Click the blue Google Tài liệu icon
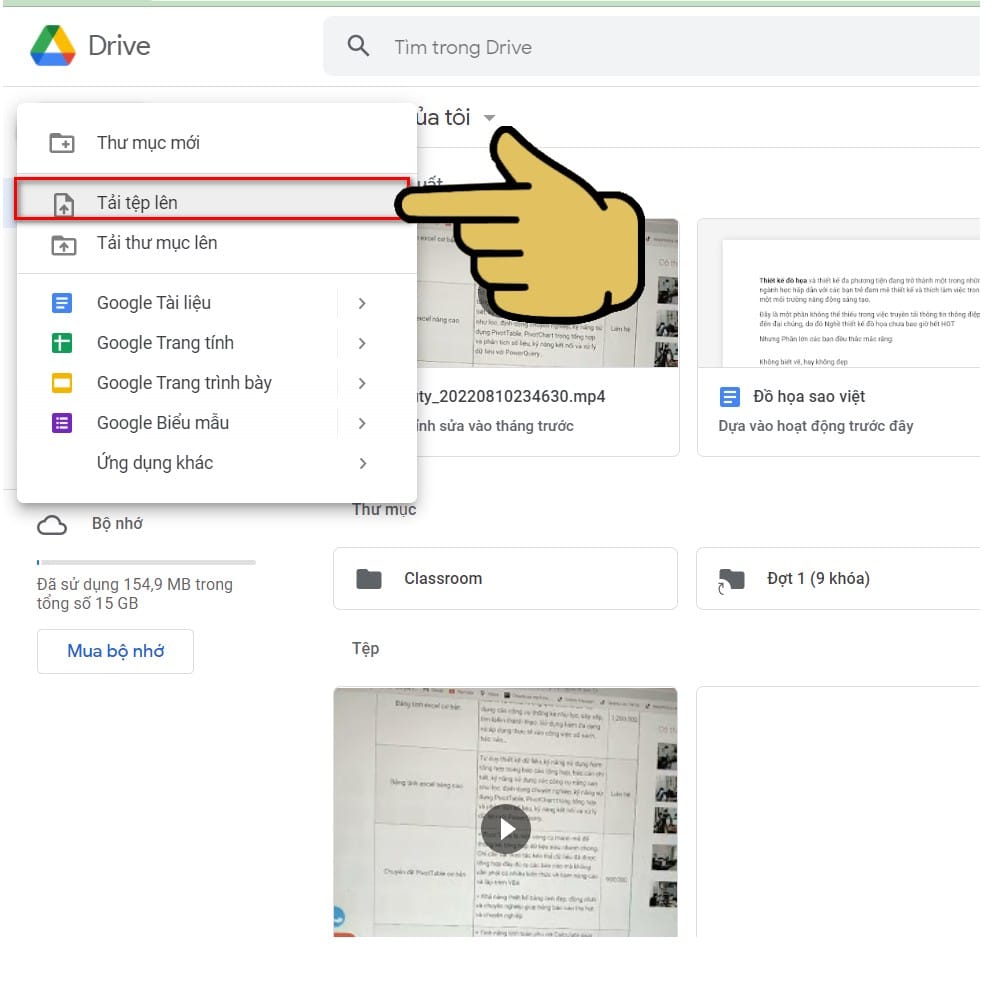This screenshot has height=1000, width=993. point(62,303)
